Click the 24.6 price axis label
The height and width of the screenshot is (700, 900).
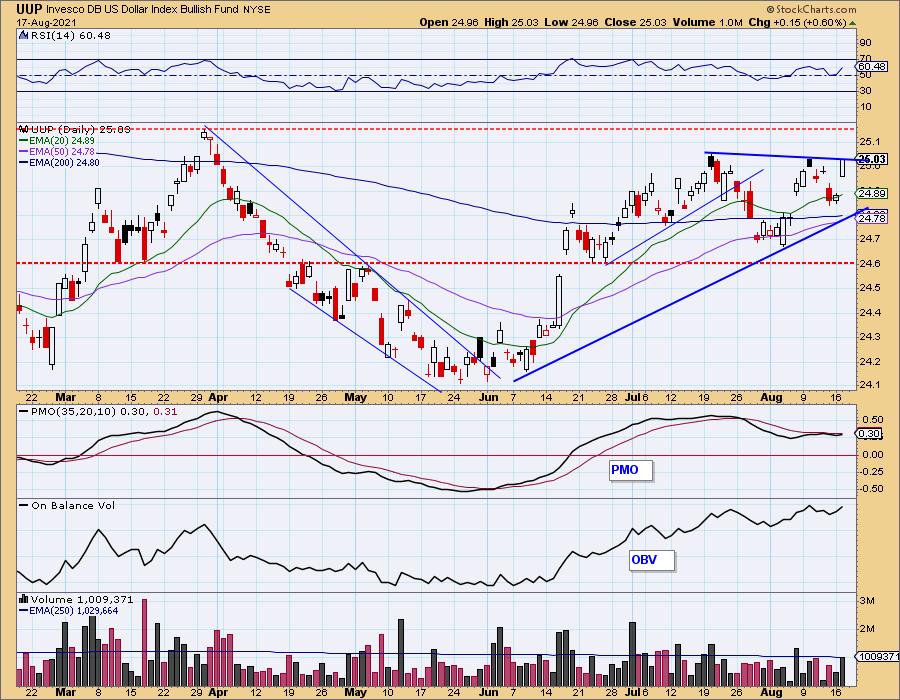(870, 264)
